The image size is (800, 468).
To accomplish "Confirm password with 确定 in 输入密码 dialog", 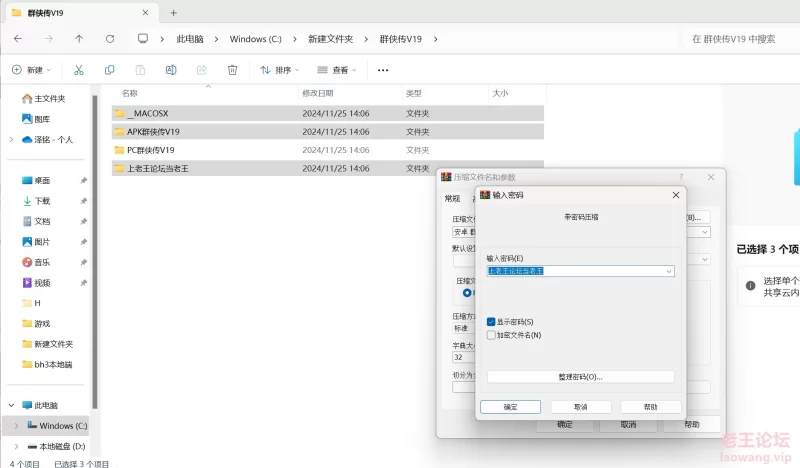I will click(510, 407).
